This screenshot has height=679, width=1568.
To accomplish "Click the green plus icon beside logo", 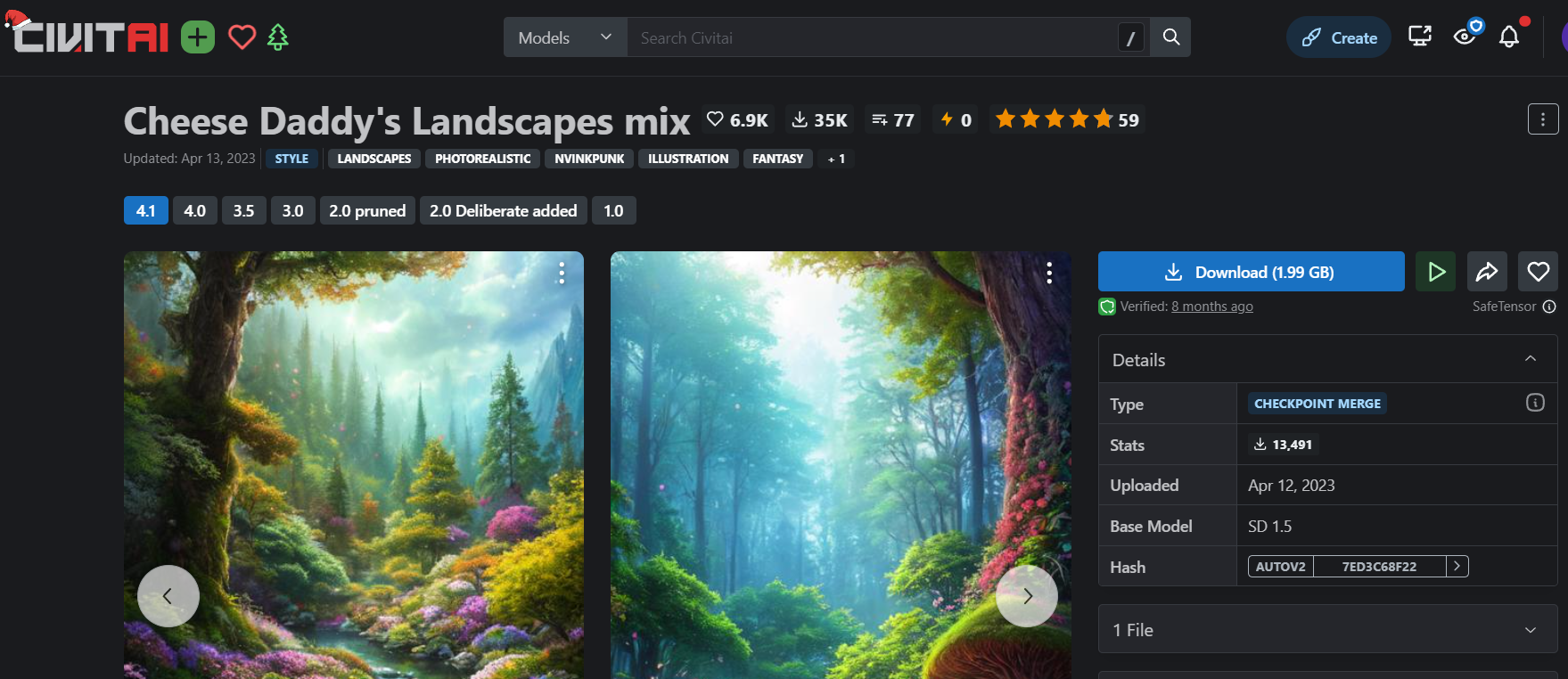I will [x=198, y=37].
